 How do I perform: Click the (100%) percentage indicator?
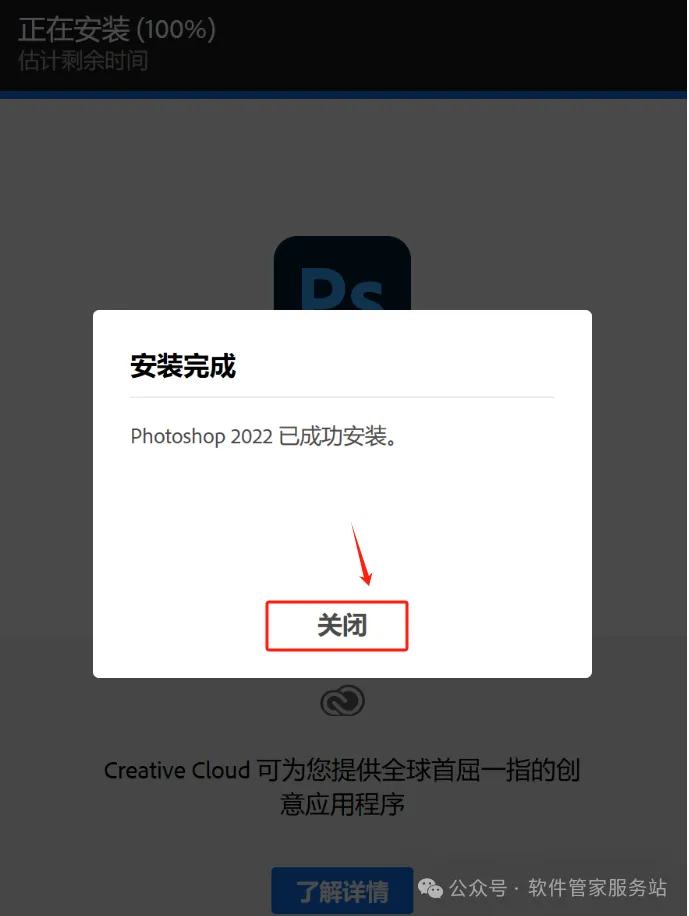176,29
